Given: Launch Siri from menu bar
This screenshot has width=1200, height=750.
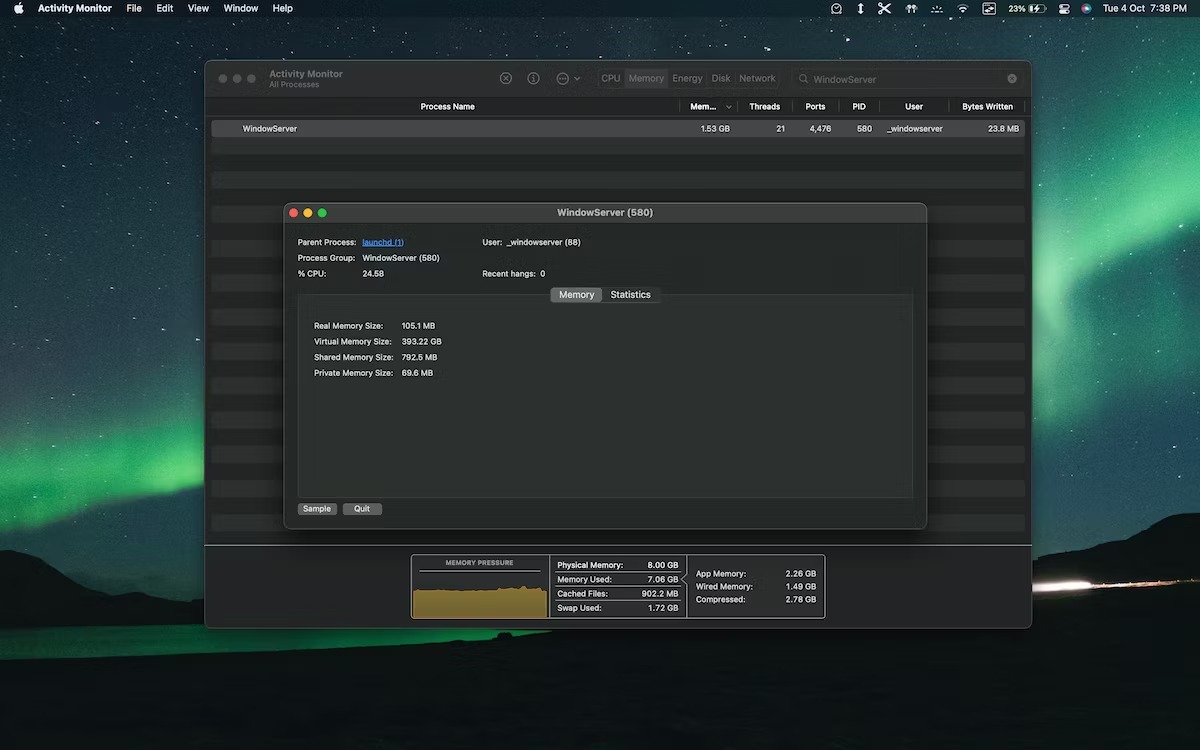Looking at the screenshot, I should tap(1086, 8).
